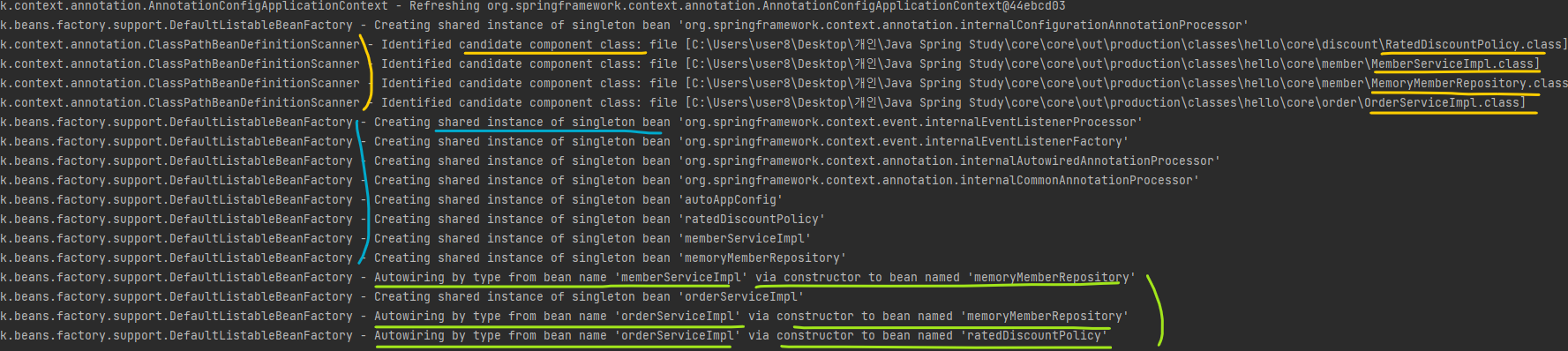
Task: Click 'memoryMemberRepository' in the memberServiceImpl autowiring line
Action: click(x=1052, y=277)
